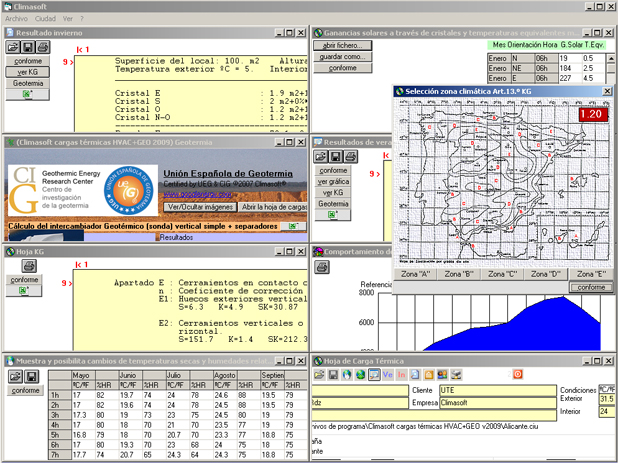This screenshot has height=463, width=618.
Task: Open the Ciudad menu
Action: click(x=45, y=19)
